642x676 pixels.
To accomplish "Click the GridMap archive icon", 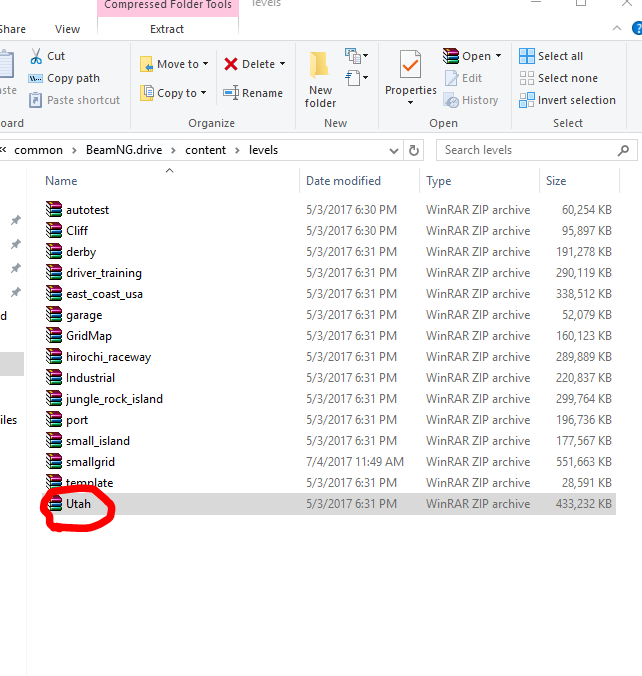I will pos(54,335).
